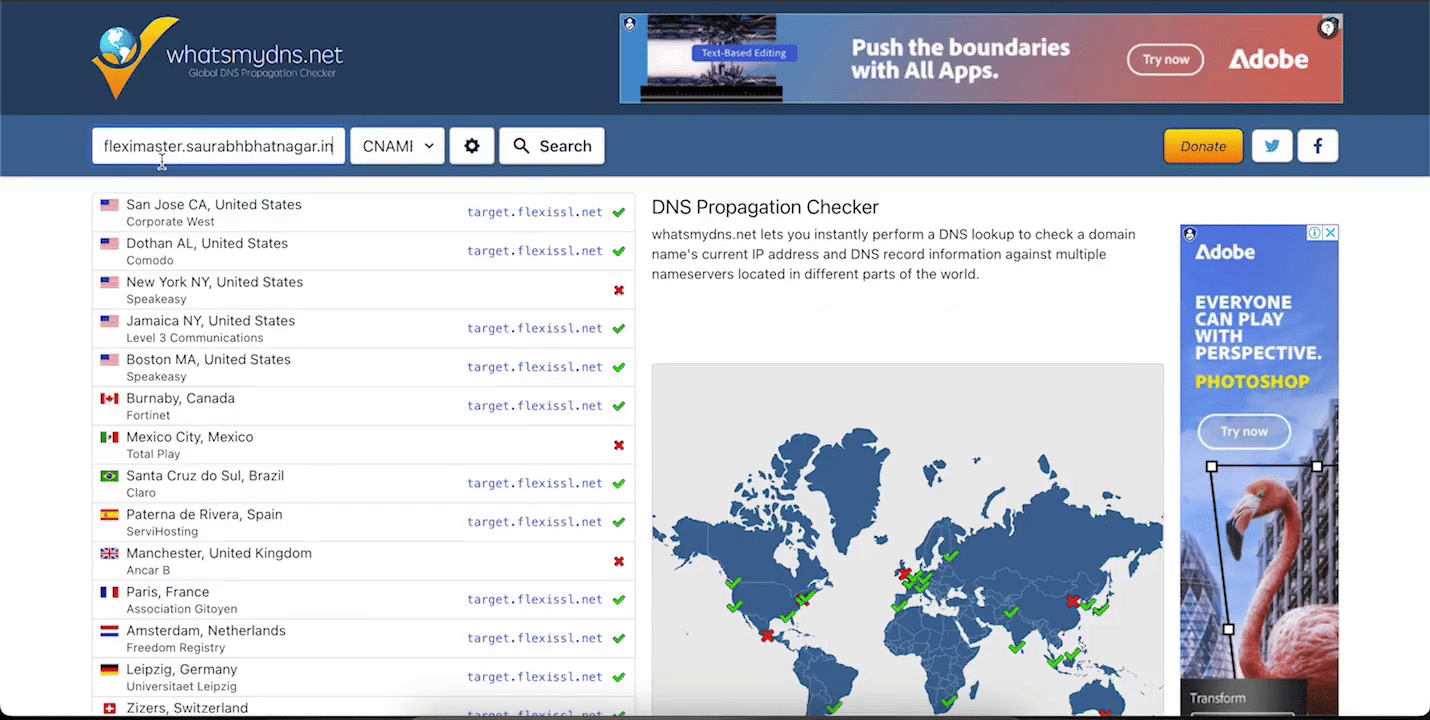This screenshot has width=1430, height=720.
Task: Click green checkmark for San Jose CA
Action: click(619, 212)
